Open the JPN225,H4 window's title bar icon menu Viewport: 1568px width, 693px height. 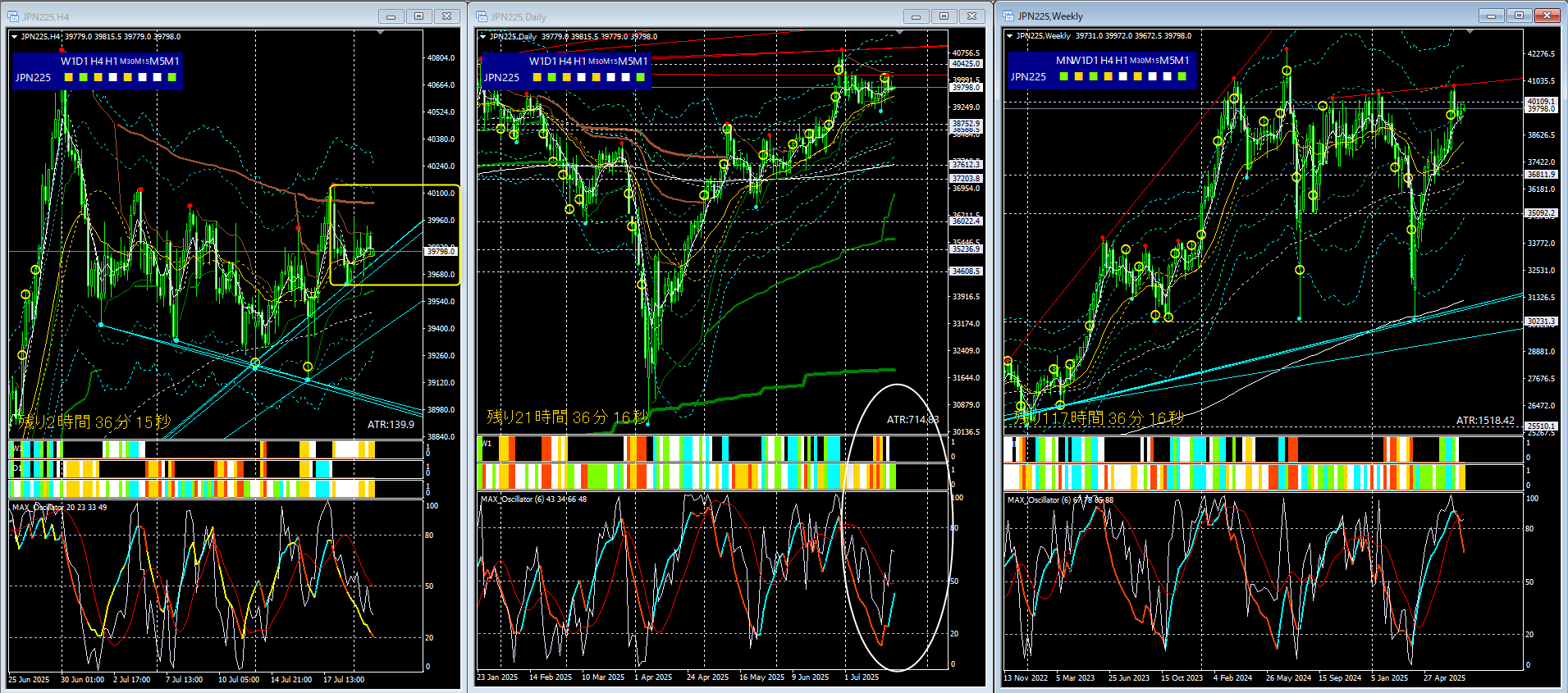coord(12,16)
